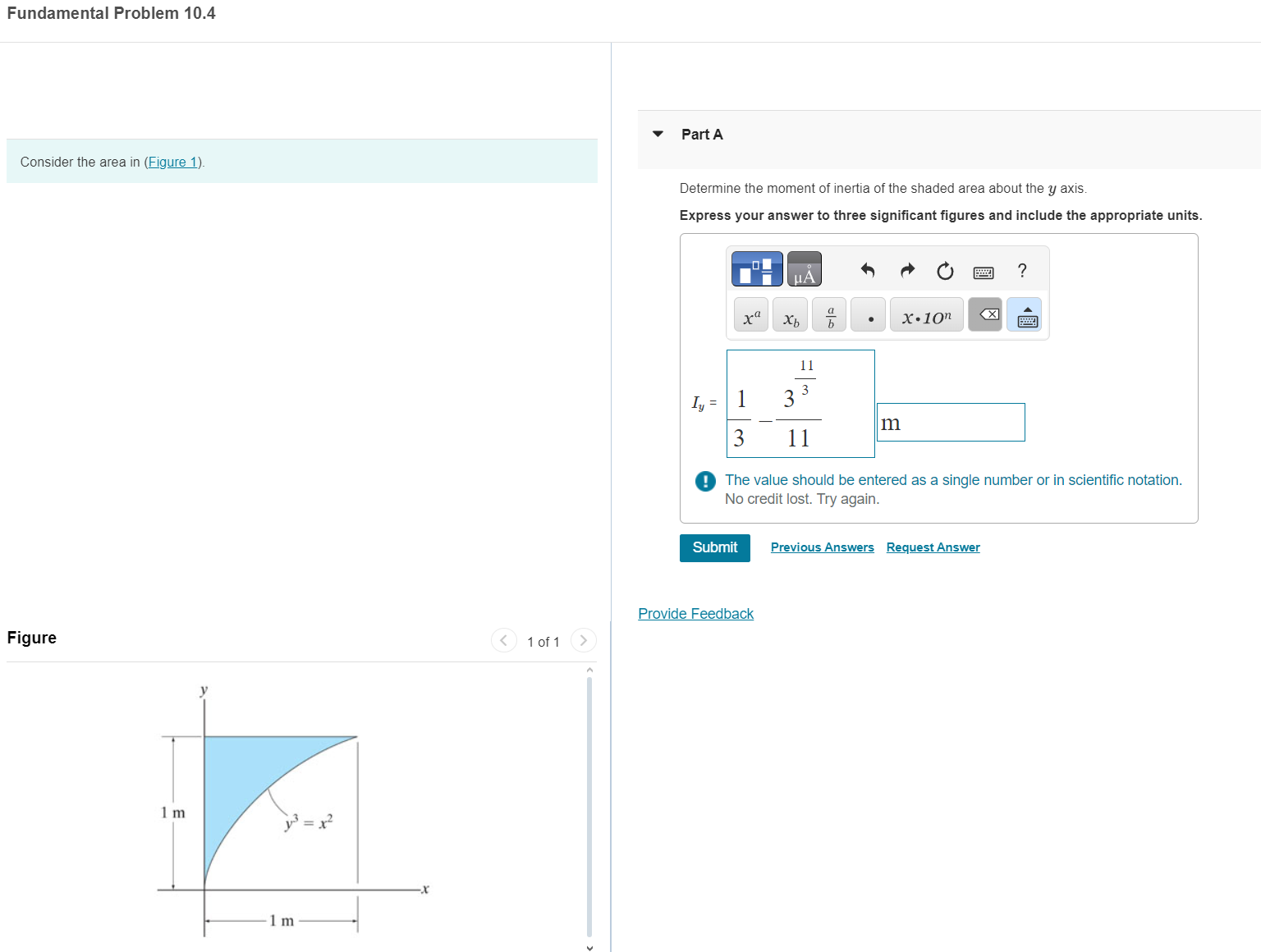Open the equation template palette
Screen dimensions: 1261x952
coord(756,268)
